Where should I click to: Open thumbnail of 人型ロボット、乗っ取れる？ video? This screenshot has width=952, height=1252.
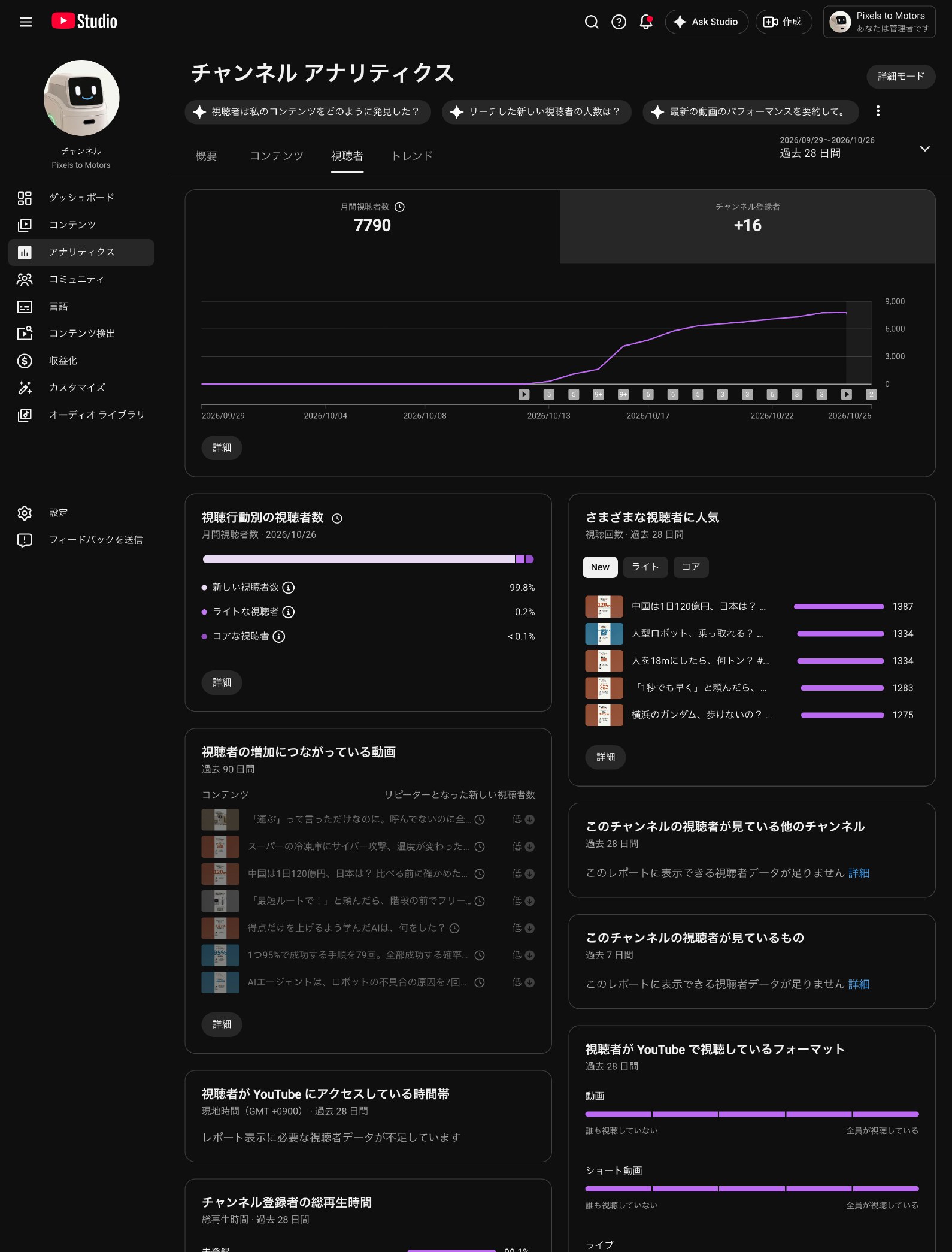click(x=604, y=634)
